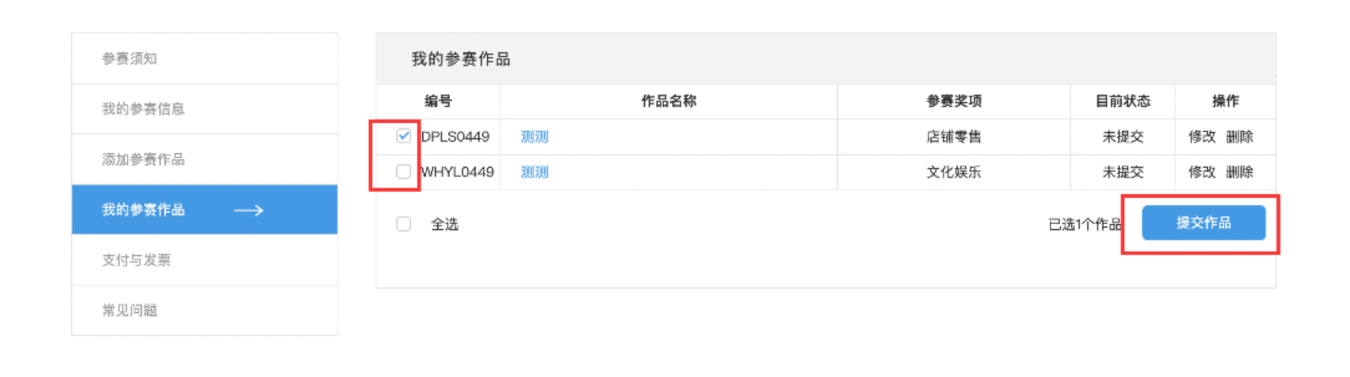Go to 我的参赛信息 in sidebar
This screenshot has width=1350, height=377.
pos(204,109)
